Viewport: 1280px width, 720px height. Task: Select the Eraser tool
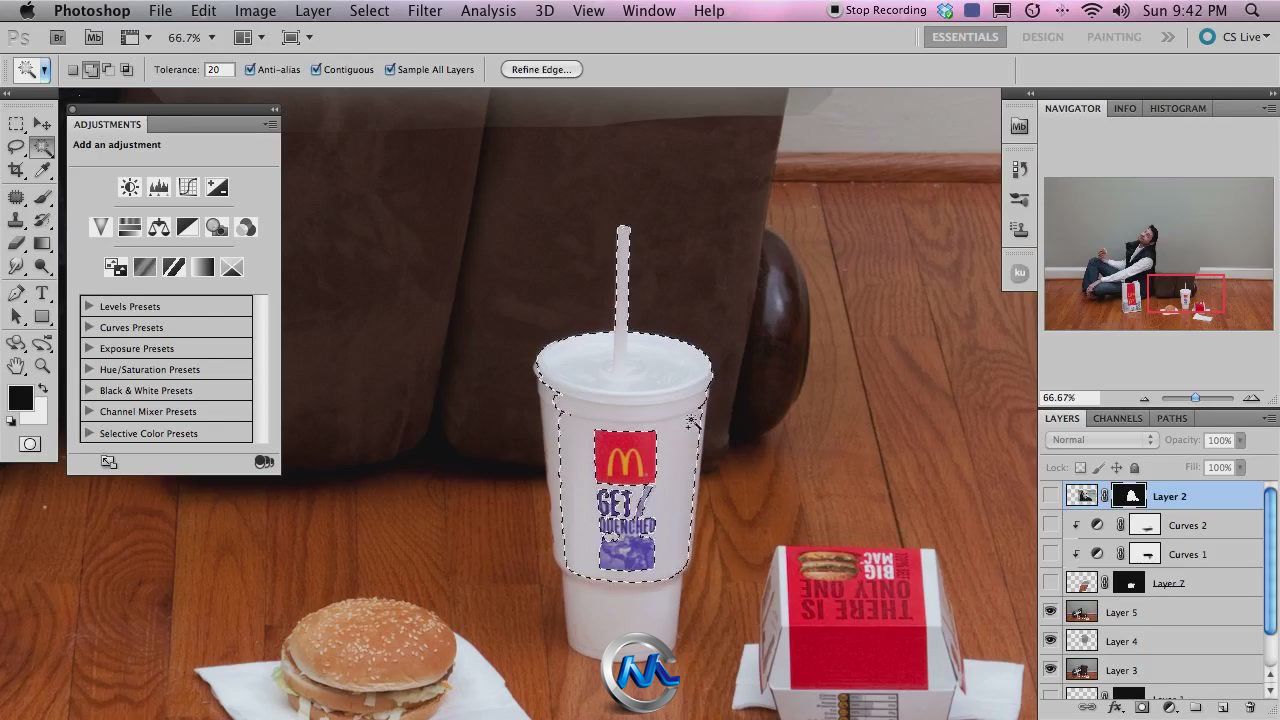pos(16,243)
